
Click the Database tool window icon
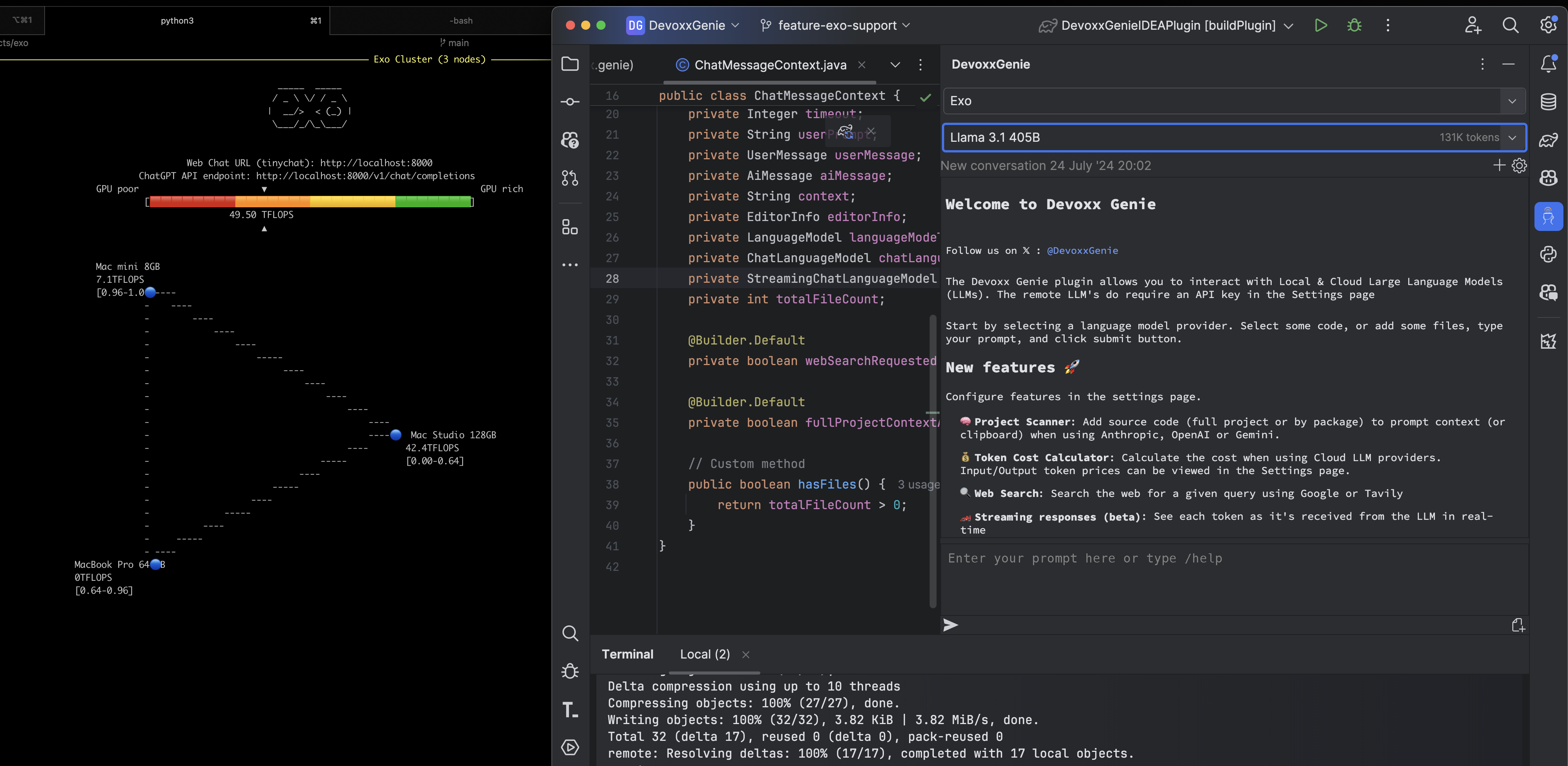click(1548, 102)
